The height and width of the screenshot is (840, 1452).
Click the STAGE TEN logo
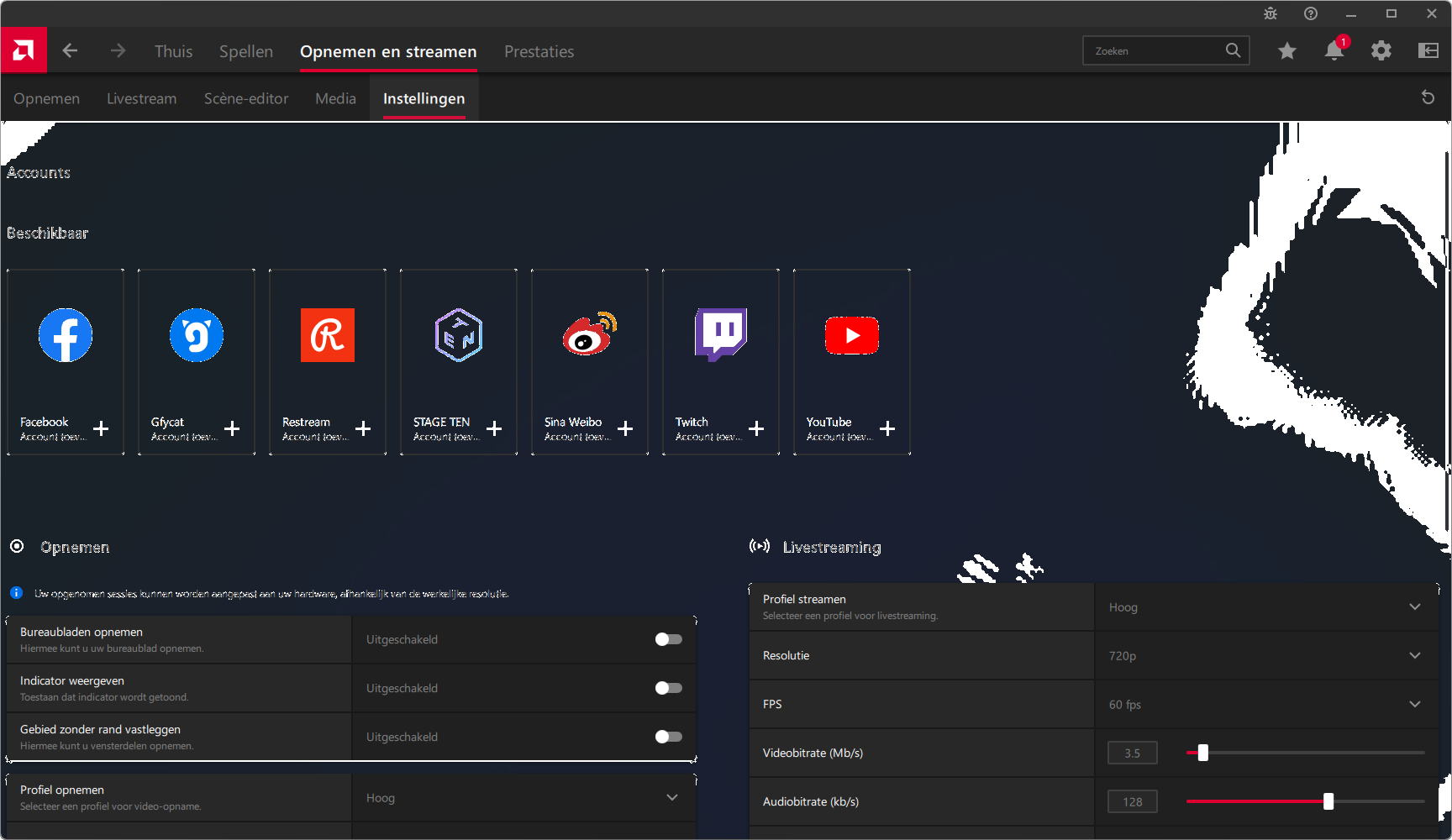[459, 335]
